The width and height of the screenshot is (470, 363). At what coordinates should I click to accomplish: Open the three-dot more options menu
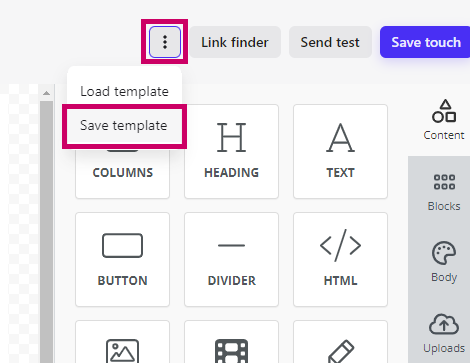point(165,42)
